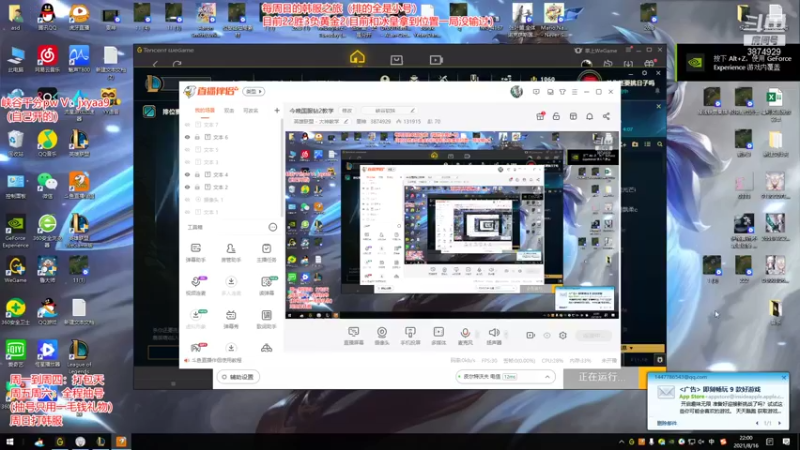Click the layer list scrollbar
The height and width of the screenshot is (450, 800).
[x=281, y=168]
